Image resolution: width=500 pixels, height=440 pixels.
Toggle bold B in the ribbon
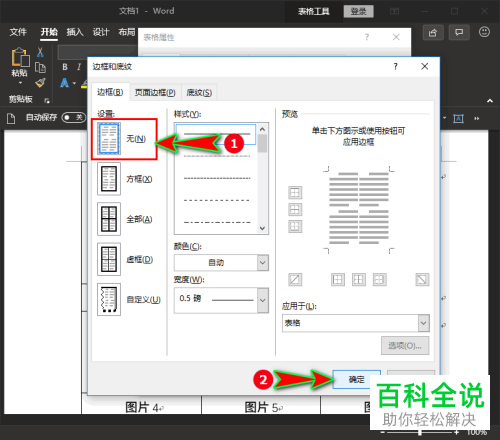(x=65, y=67)
